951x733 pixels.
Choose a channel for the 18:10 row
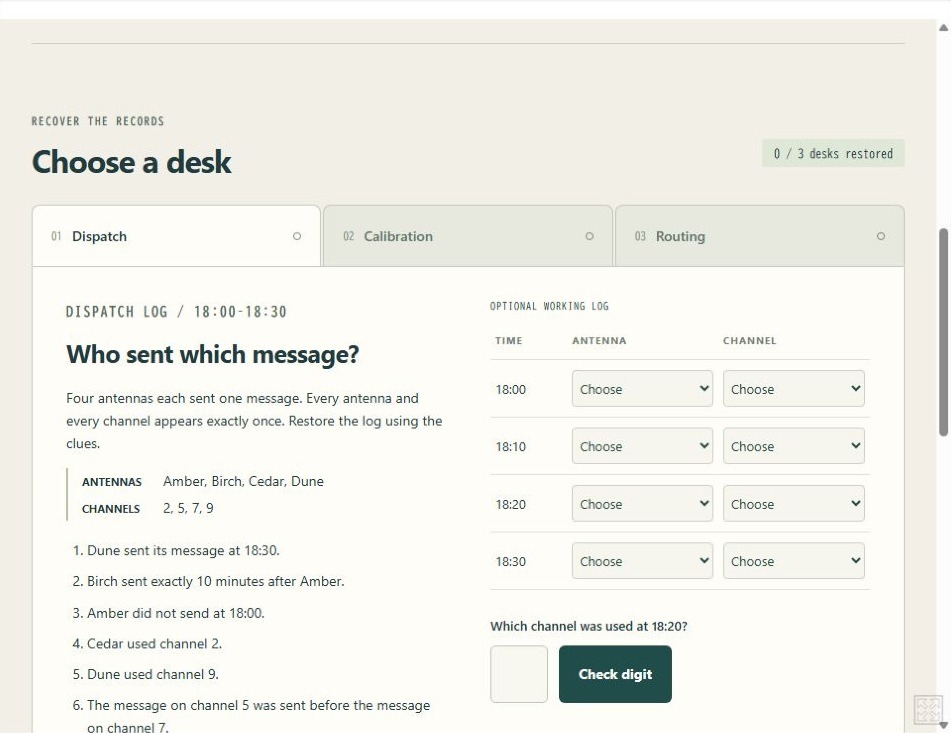tap(793, 446)
